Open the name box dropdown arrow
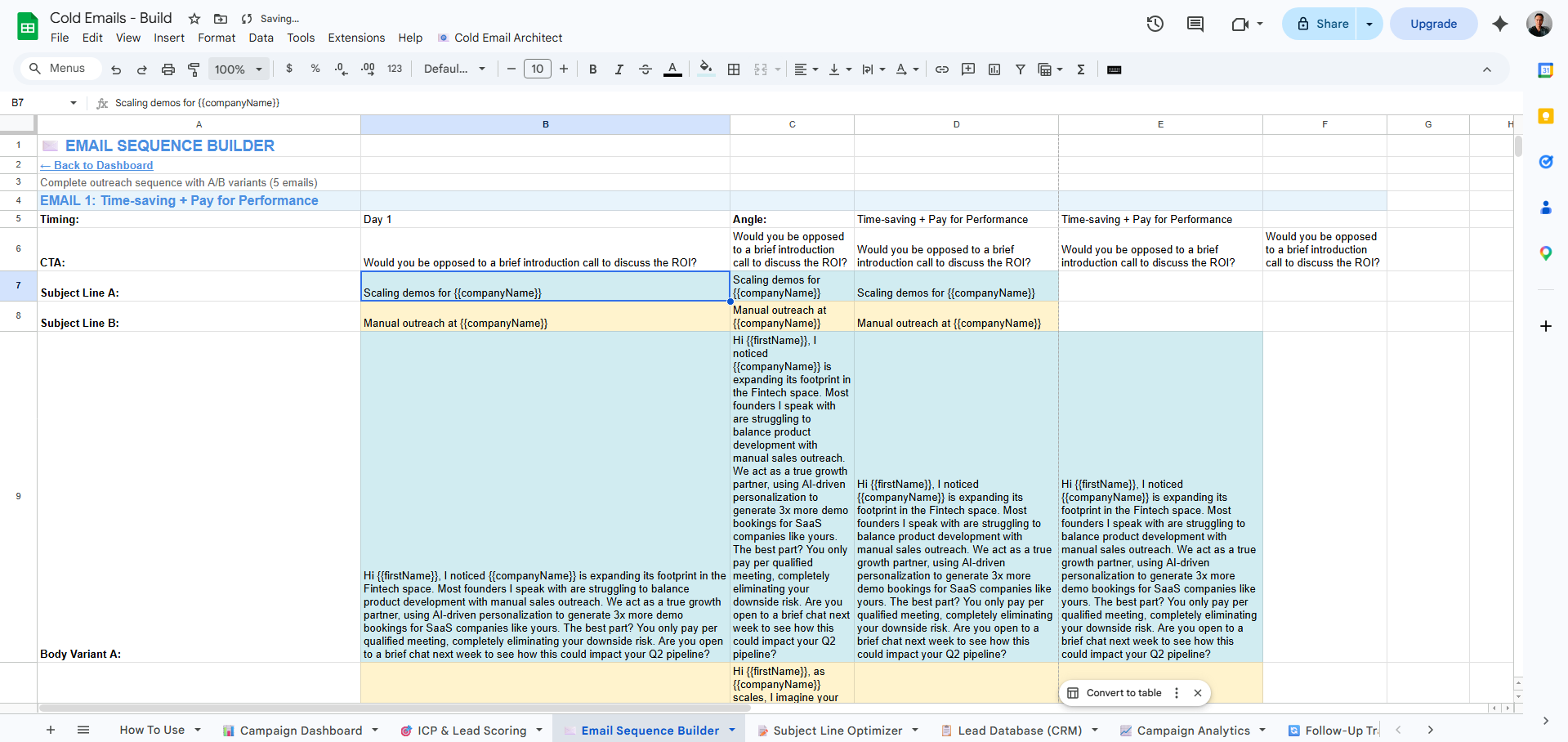The height and width of the screenshot is (742, 1568). (x=74, y=103)
